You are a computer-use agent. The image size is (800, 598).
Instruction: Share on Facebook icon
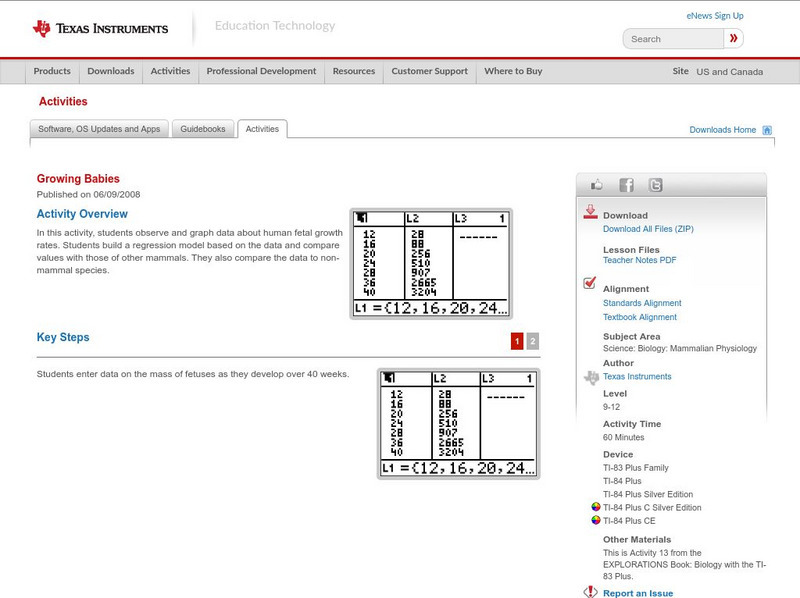click(626, 185)
